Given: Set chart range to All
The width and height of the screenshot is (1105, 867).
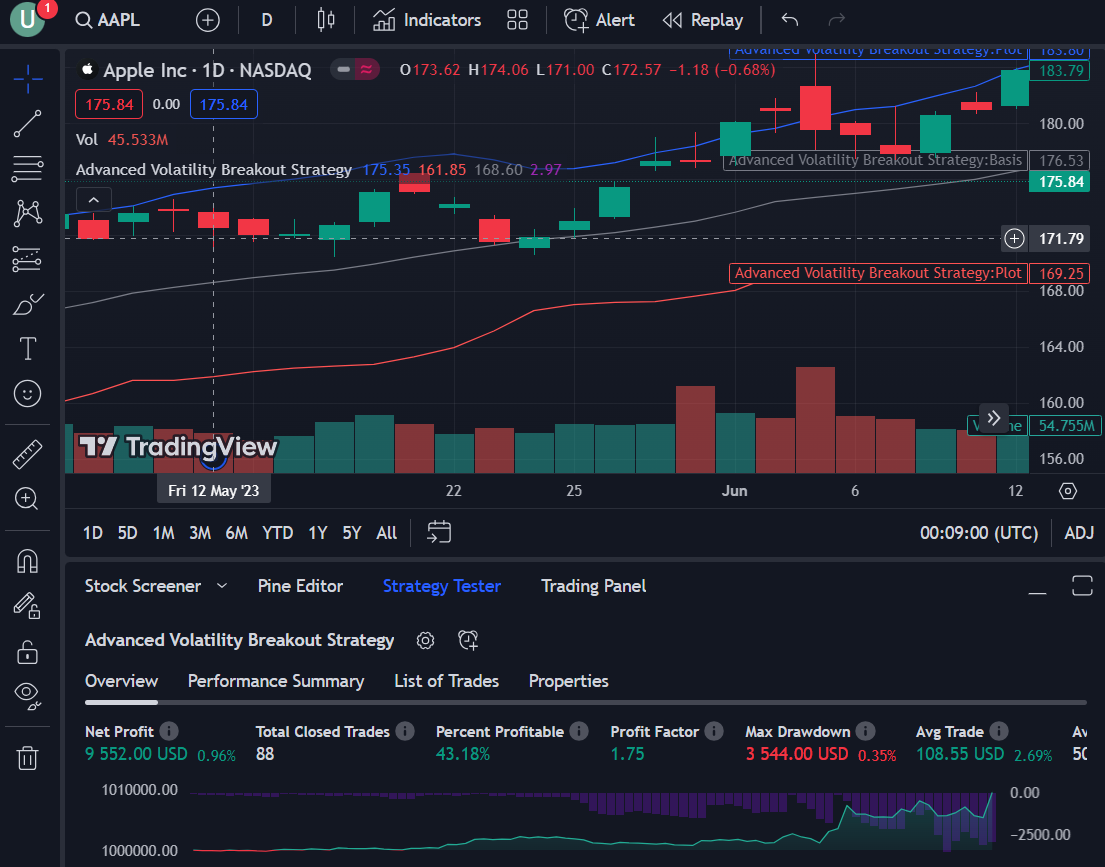Looking at the screenshot, I should (x=386, y=533).
